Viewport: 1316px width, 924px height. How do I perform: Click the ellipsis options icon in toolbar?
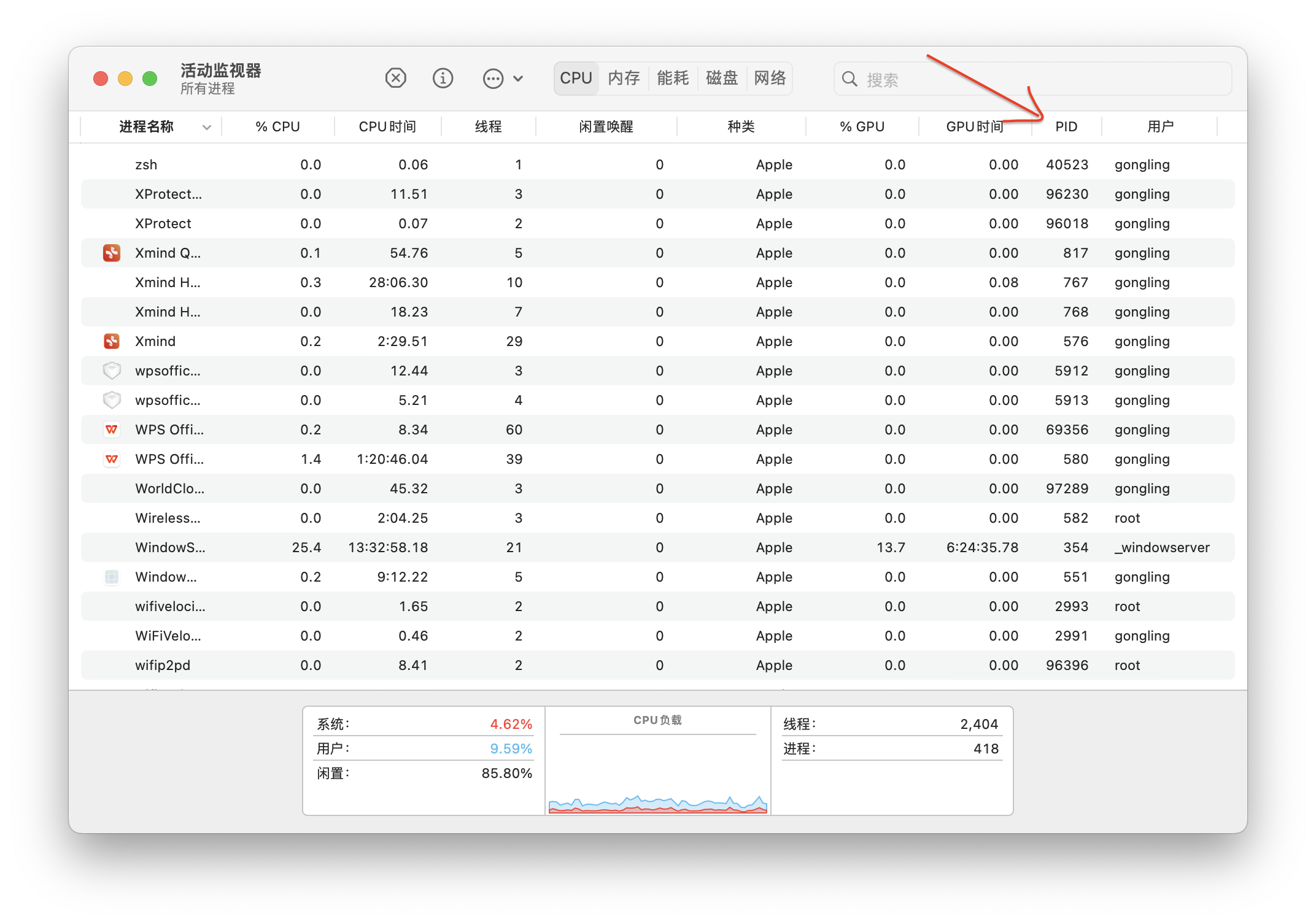pos(493,78)
